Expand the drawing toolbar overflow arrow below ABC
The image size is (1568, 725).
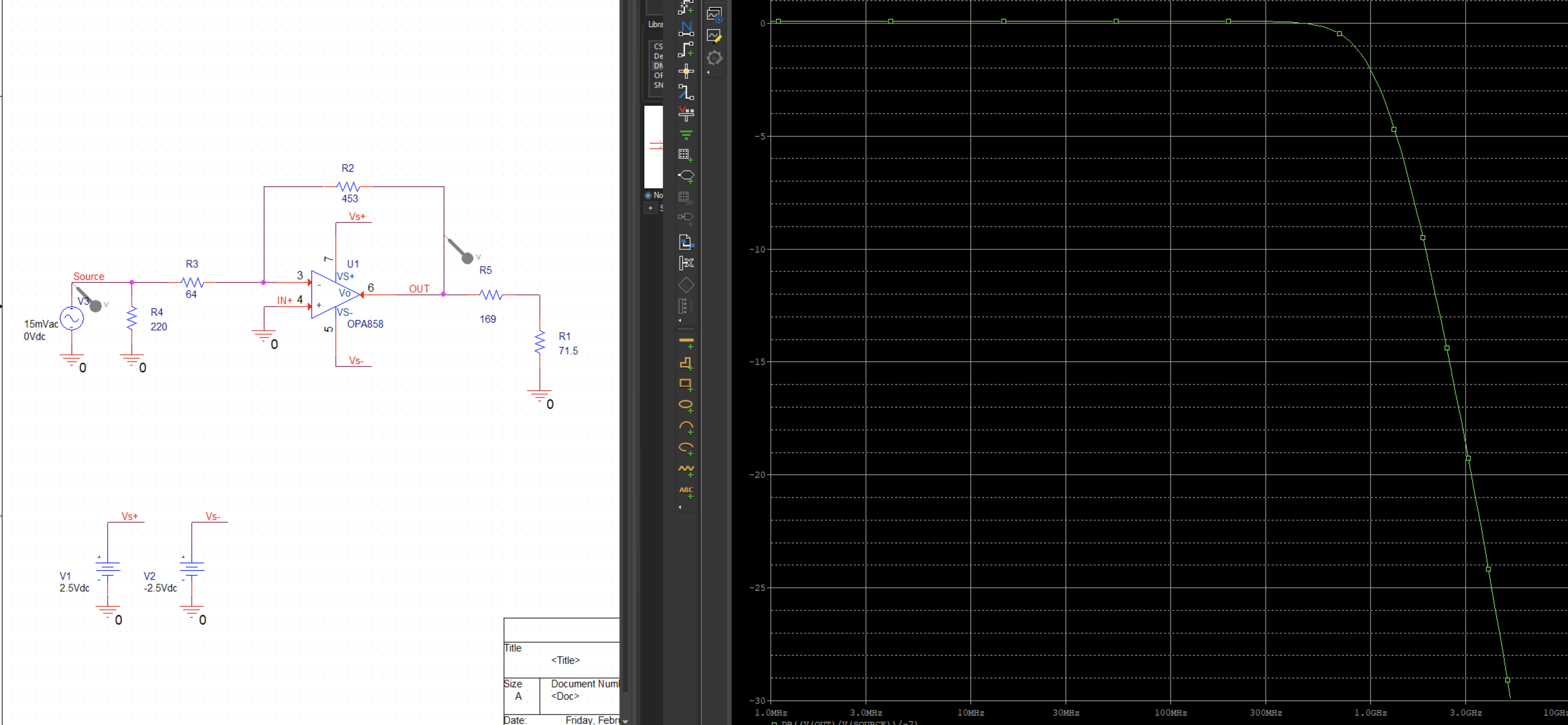click(x=680, y=506)
